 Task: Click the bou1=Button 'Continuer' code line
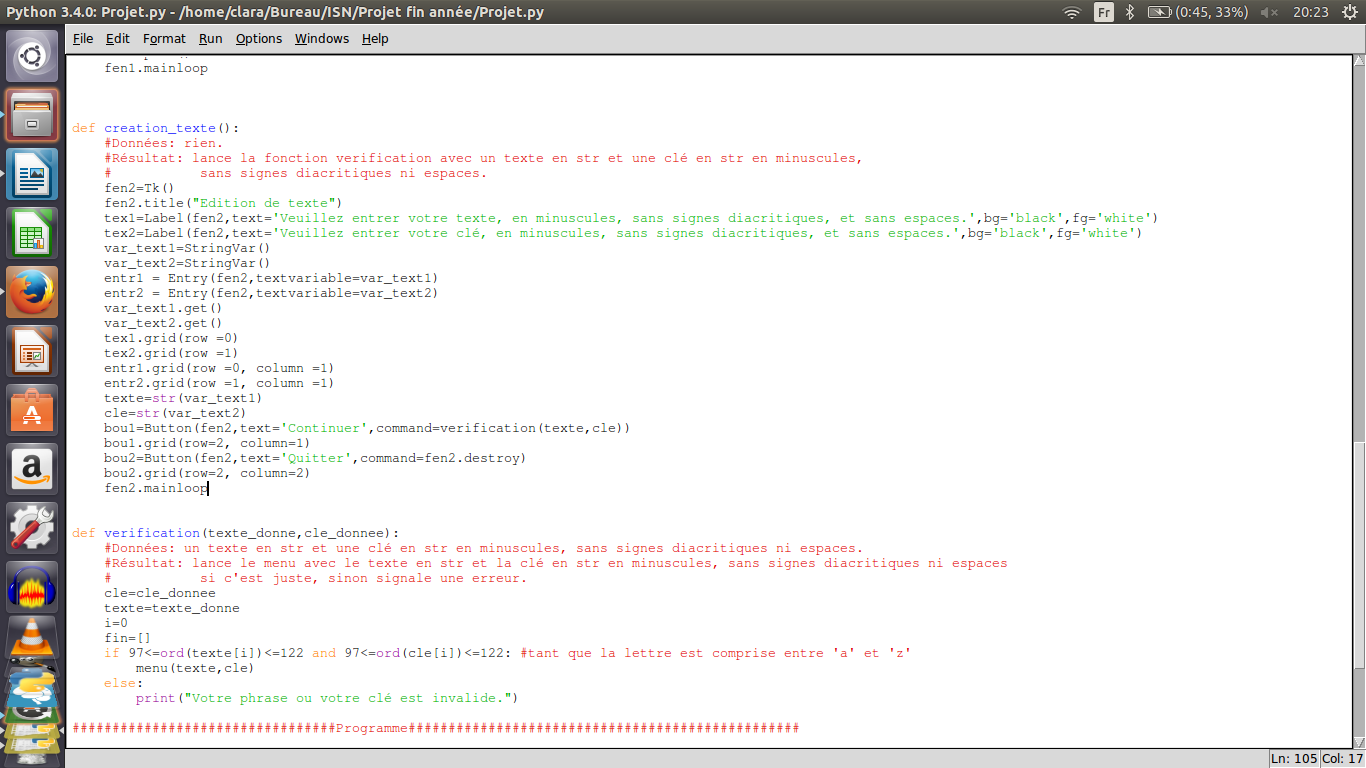click(367, 428)
